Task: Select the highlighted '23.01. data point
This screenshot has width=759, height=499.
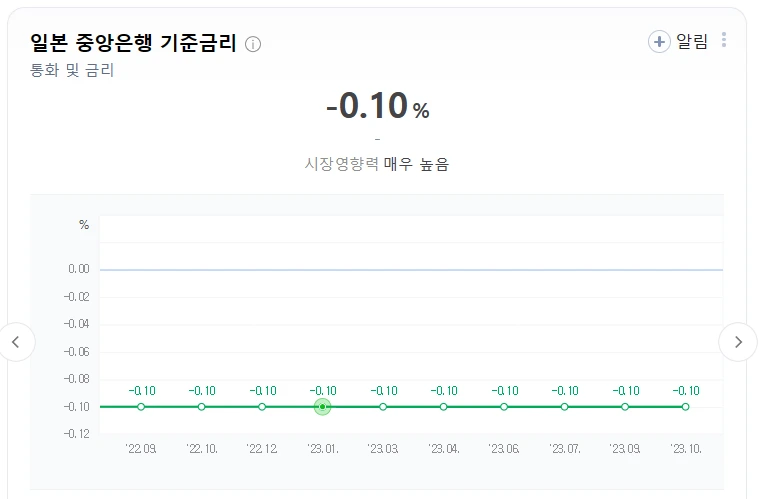Action: click(x=322, y=407)
